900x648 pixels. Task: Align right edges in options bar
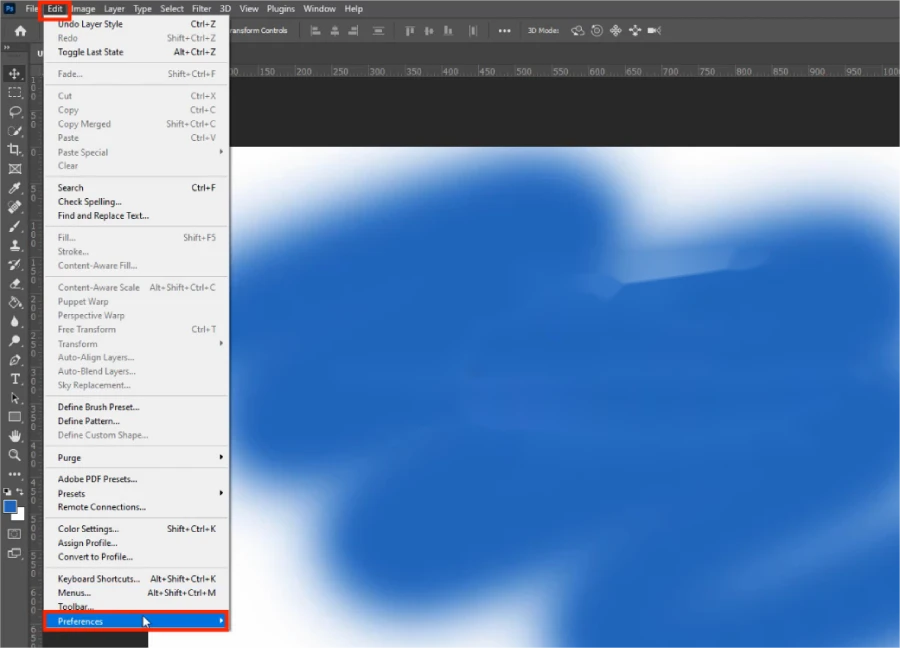354,31
